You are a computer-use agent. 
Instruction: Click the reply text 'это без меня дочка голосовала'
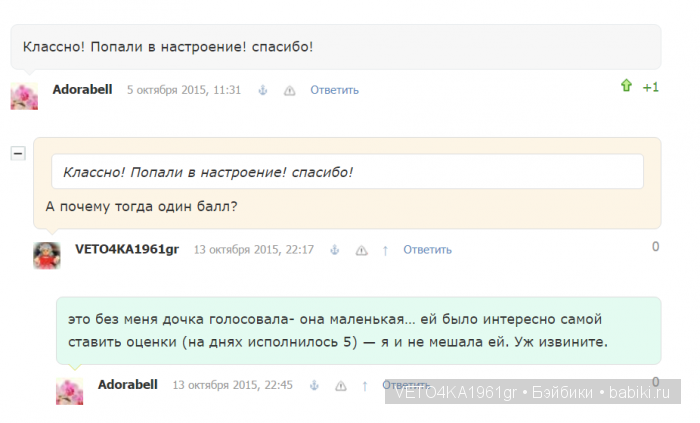[179, 319]
